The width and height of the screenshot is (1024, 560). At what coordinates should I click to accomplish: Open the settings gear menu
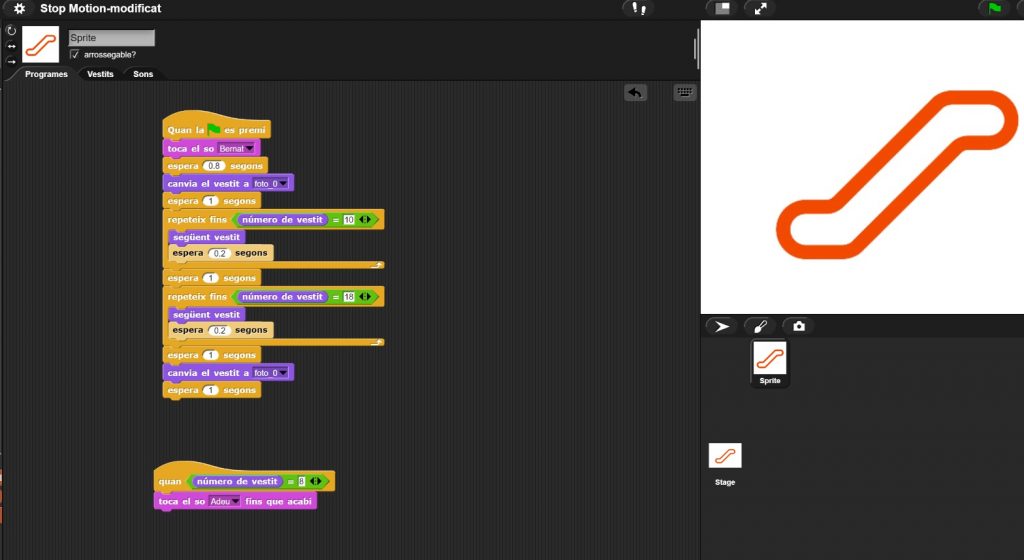tap(19, 8)
